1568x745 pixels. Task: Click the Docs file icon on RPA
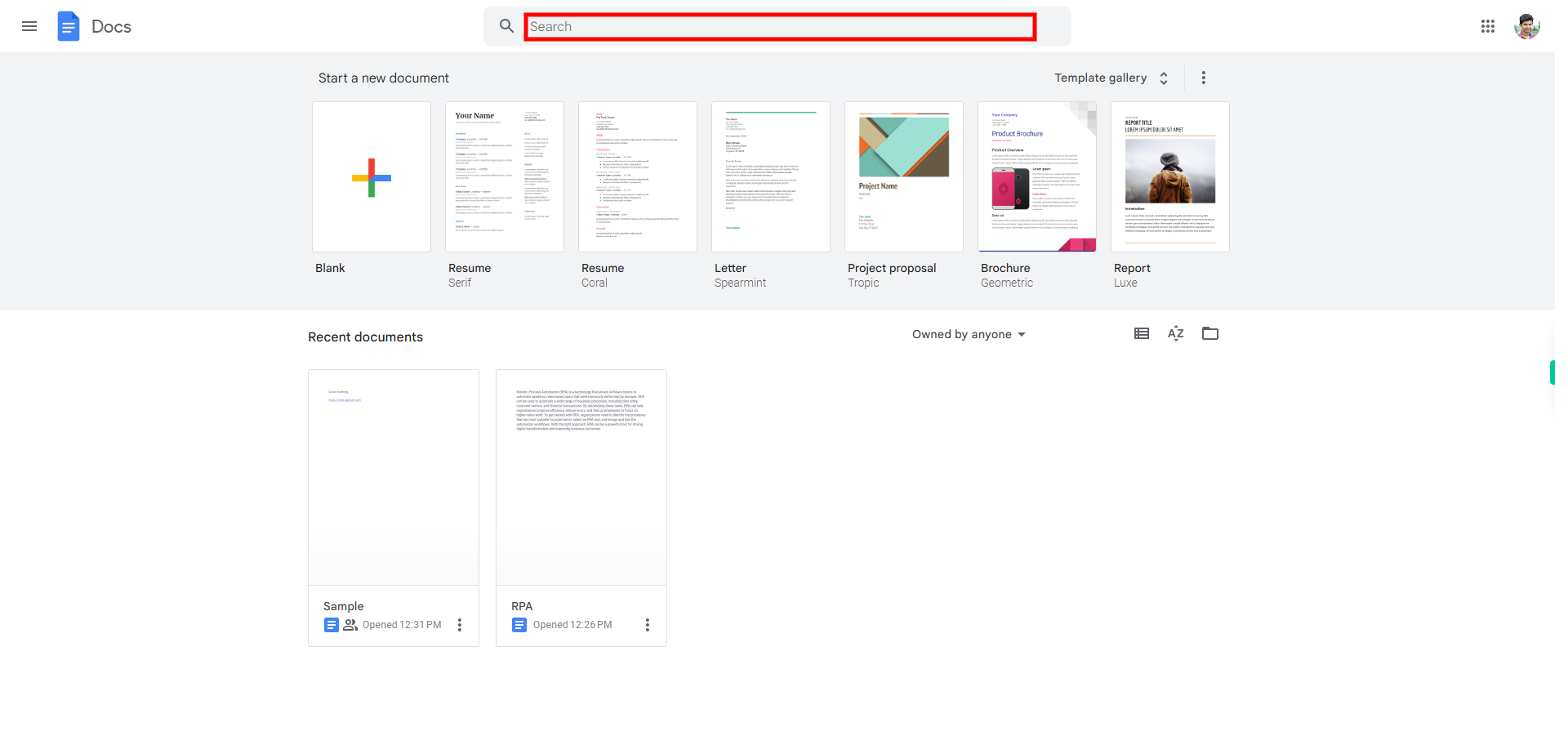pos(519,625)
